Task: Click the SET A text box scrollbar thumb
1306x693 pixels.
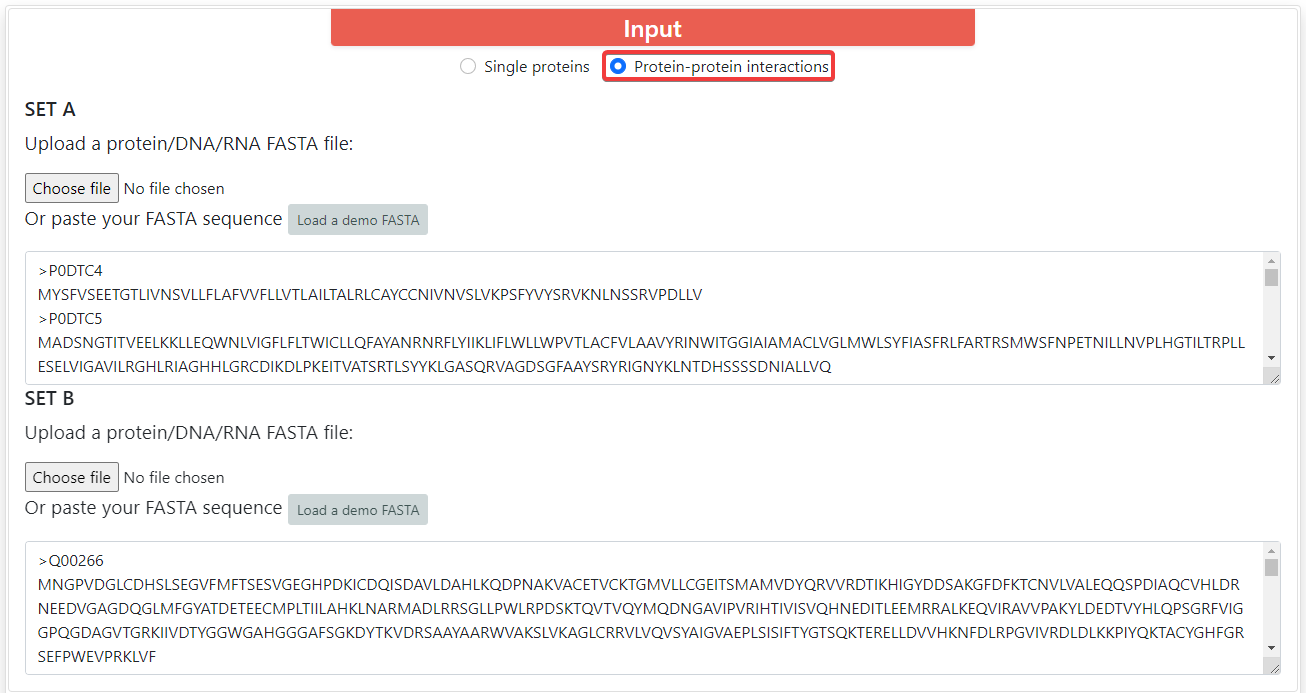Action: tap(1271, 277)
